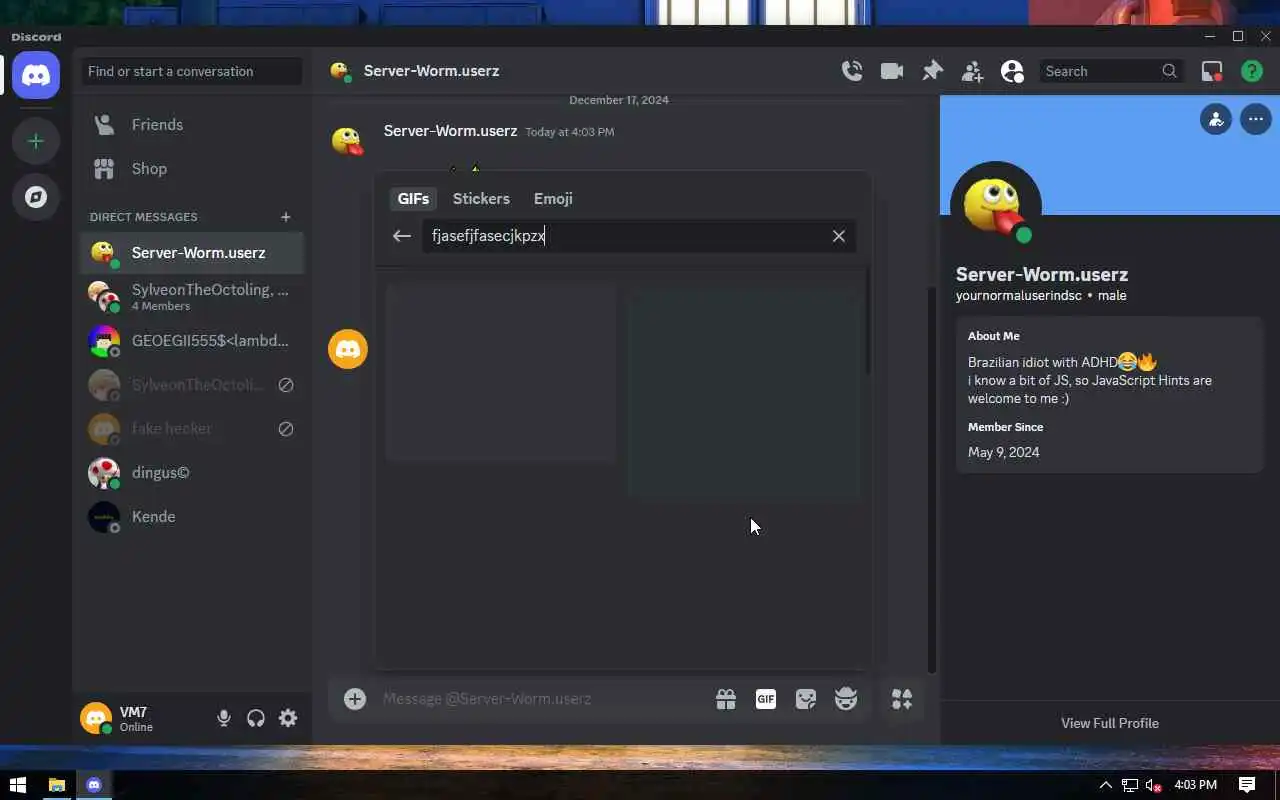Open fake hecker direct message

[192, 429]
